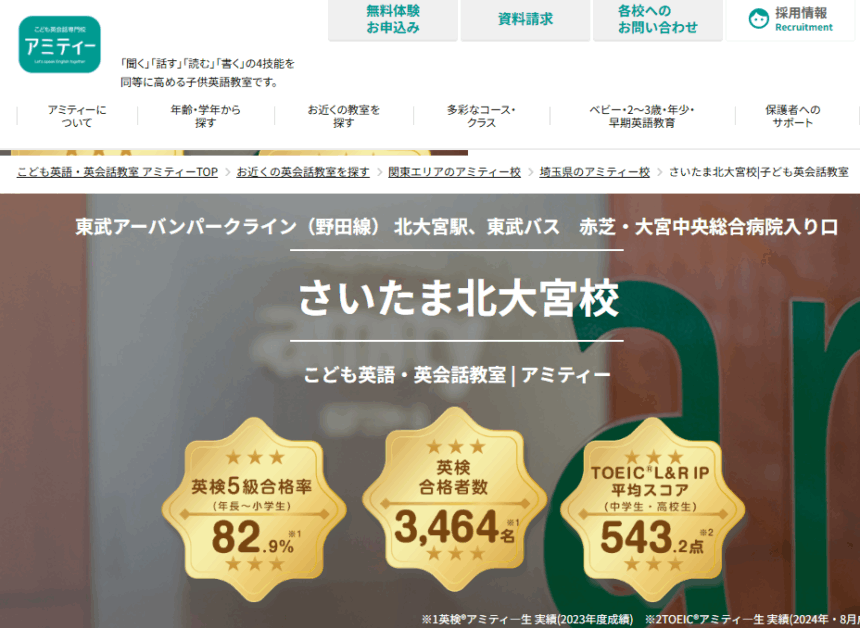
Task: Click お近くの英会話教室を探す breadcrumb
Action: pyautogui.click(x=302, y=172)
